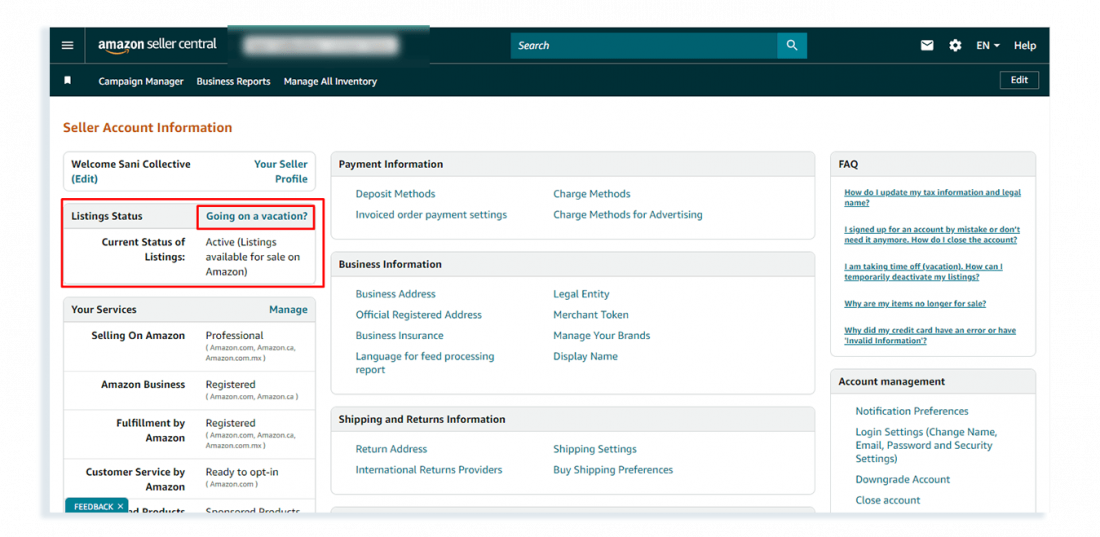This screenshot has height=537, width=1100.
Task: Open Merchant Token
Action: [591, 314]
